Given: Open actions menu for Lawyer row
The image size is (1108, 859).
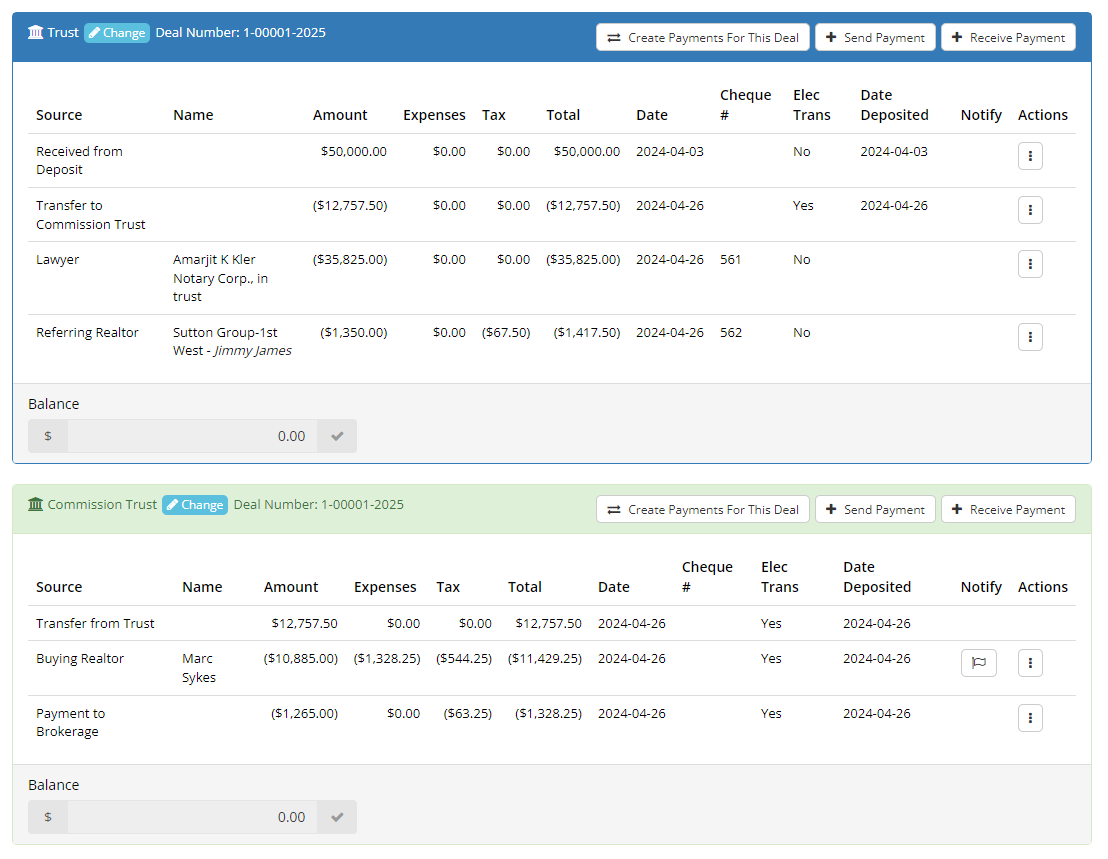Looking at the screenshot, I should [1030, 264].
